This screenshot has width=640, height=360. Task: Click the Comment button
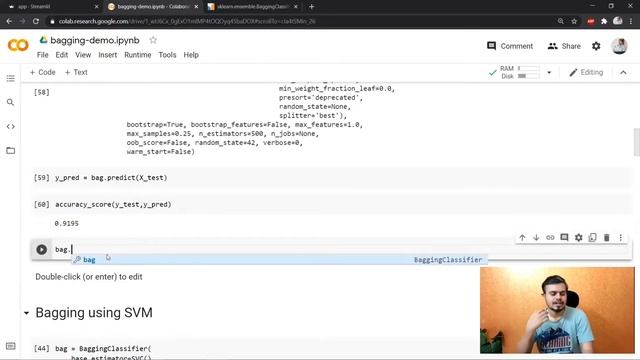point(510,46)
